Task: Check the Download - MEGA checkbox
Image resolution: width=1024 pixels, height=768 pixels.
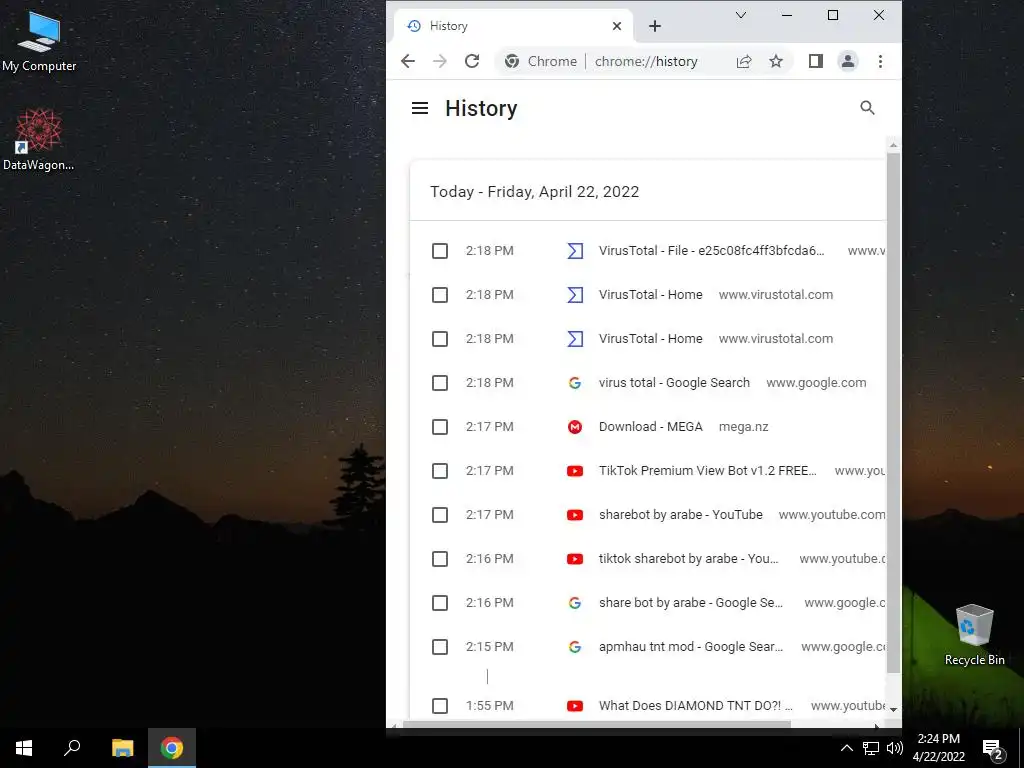Action: (x=440, y=427)
